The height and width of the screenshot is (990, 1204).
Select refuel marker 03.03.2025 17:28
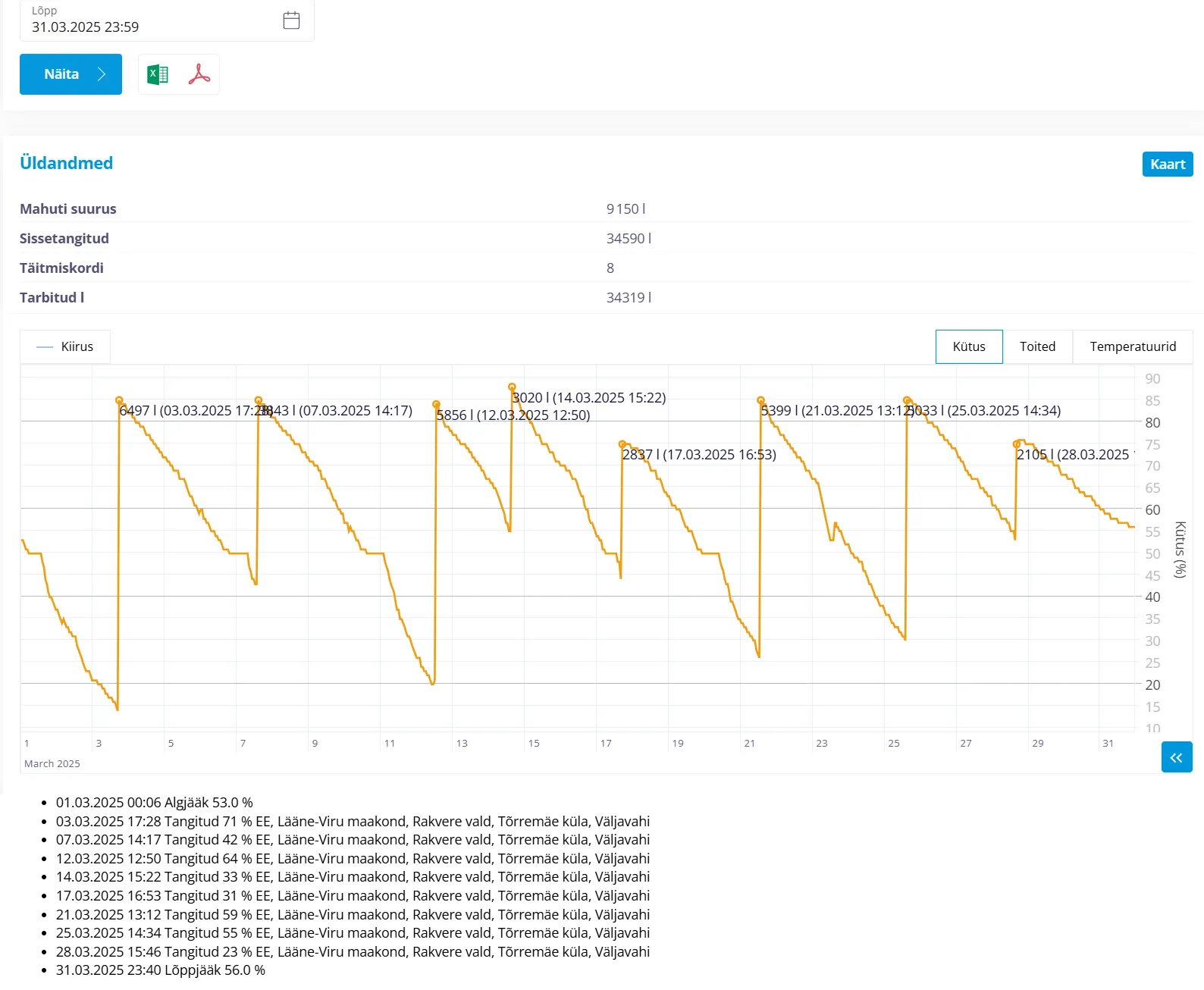[119, 400]
